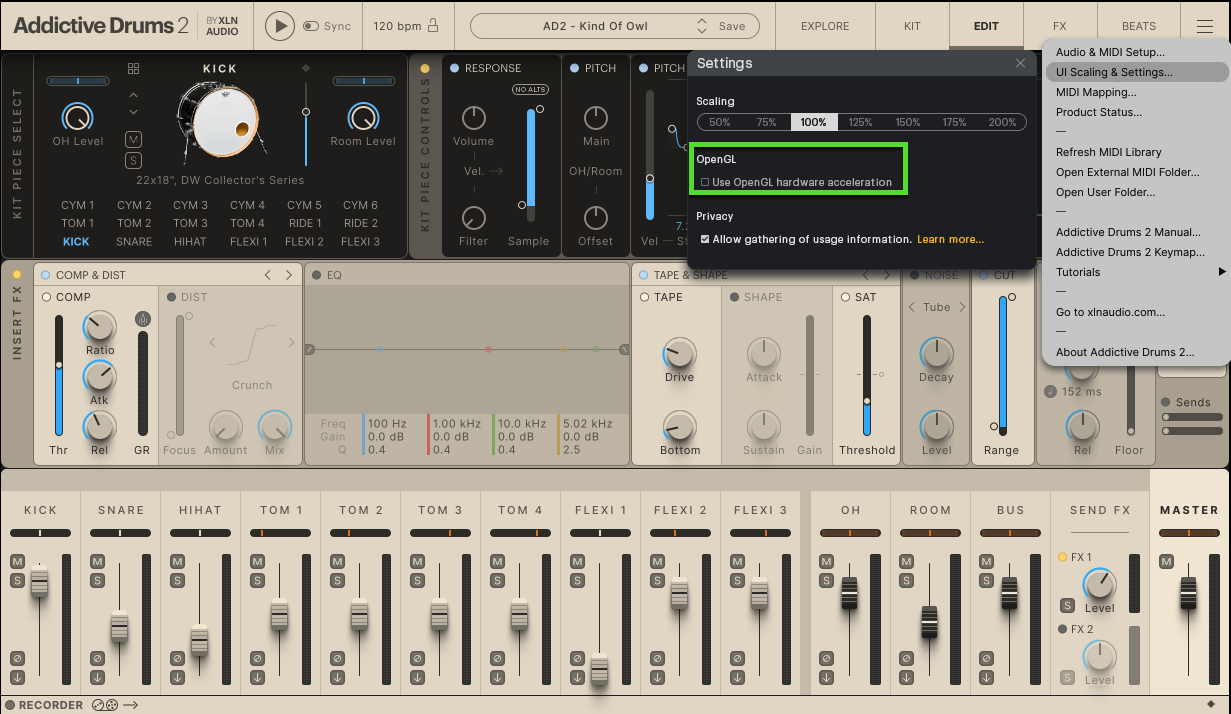Toggle the Sync switch

pos(310,26)
